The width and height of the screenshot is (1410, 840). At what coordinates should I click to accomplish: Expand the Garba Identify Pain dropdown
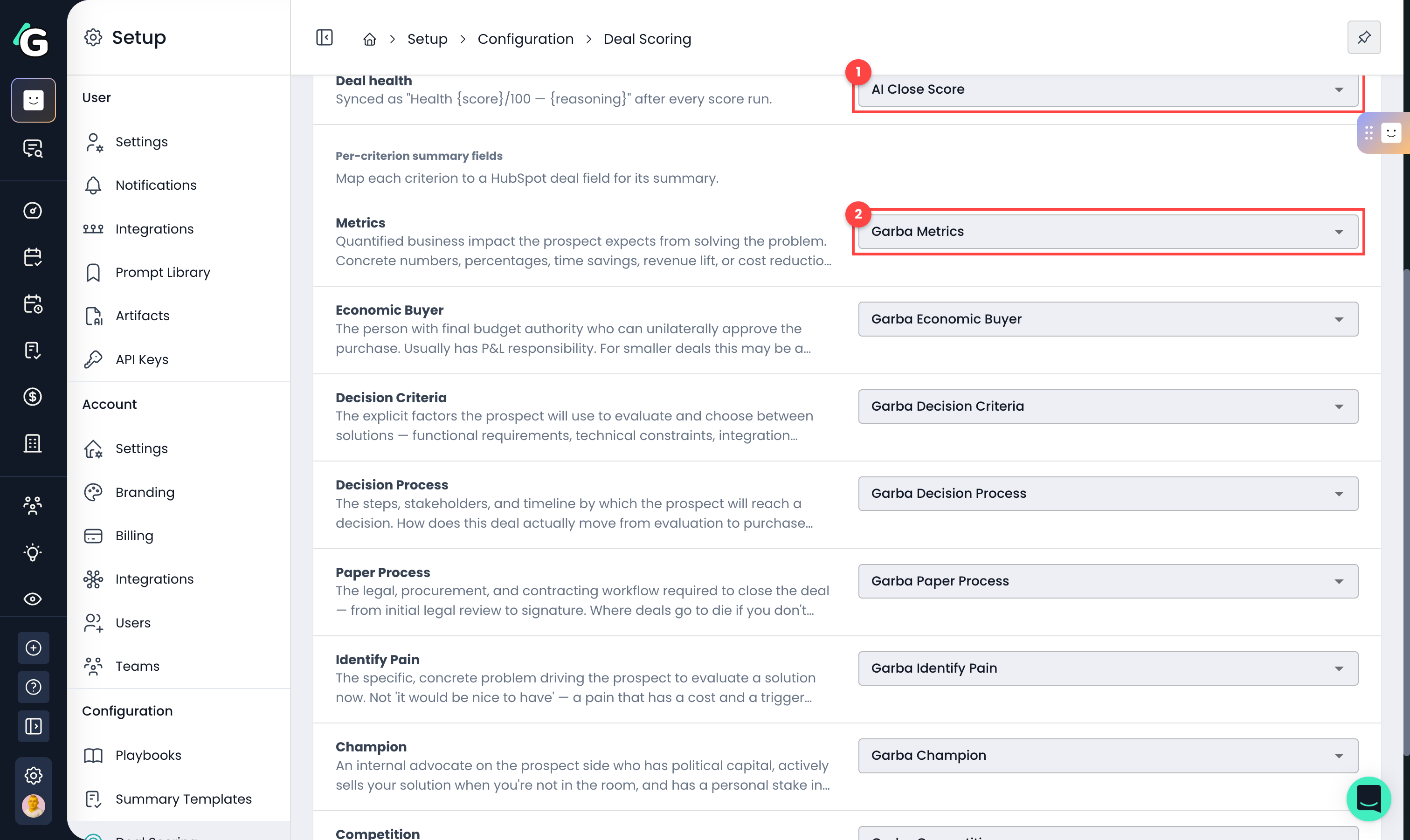click(1108, 668)
